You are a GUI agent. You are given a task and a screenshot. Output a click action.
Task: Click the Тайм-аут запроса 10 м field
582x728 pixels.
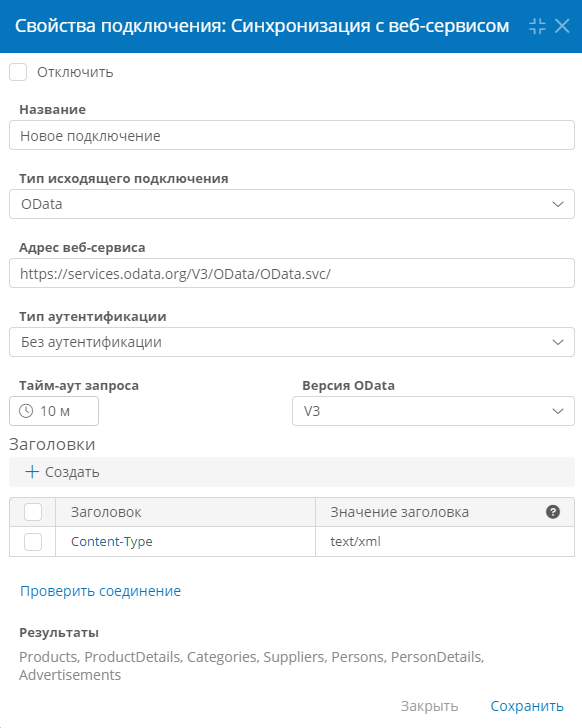54,411
